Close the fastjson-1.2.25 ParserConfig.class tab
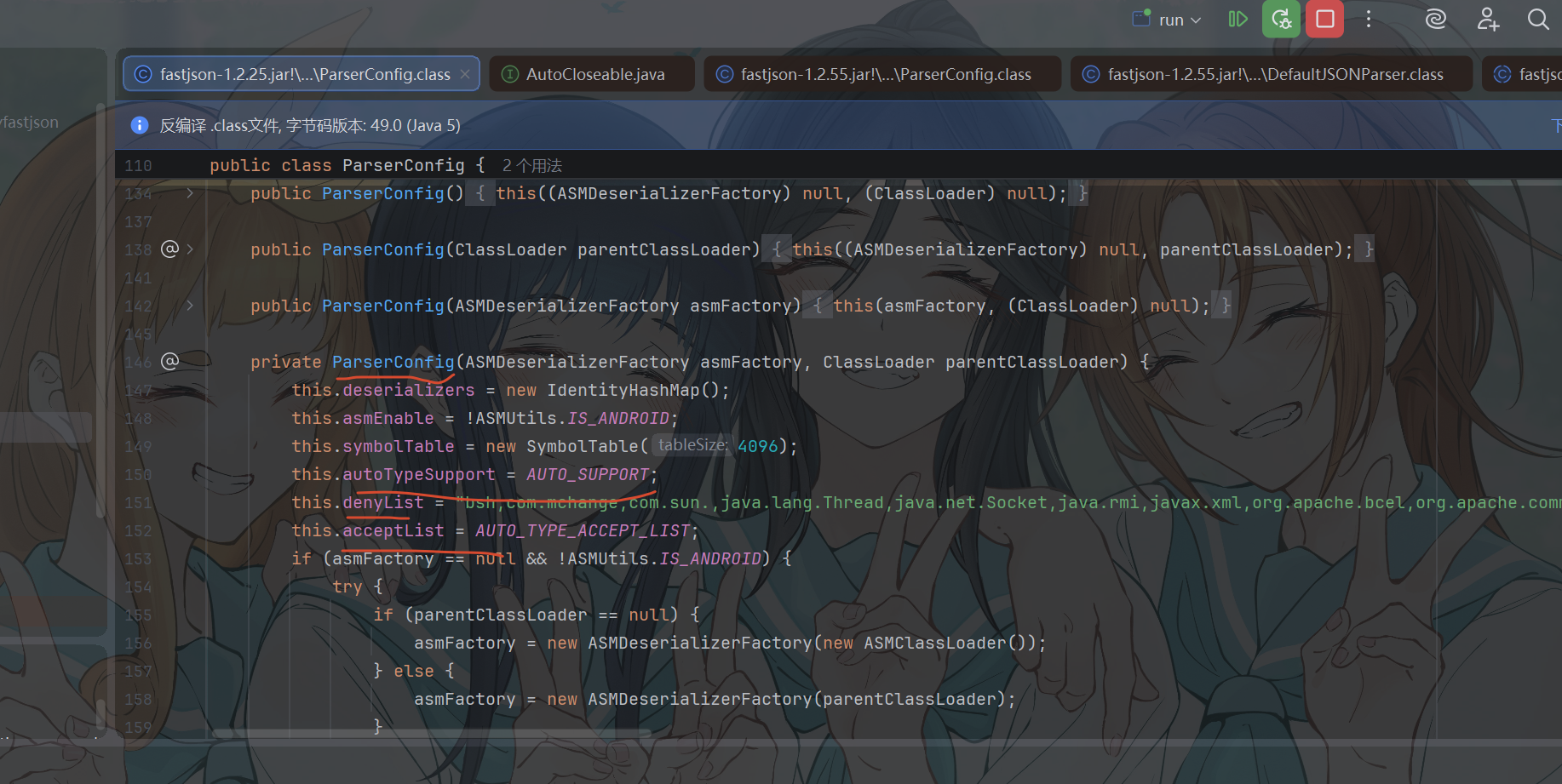Screen dimensions: 1562x784 point(465,74)
